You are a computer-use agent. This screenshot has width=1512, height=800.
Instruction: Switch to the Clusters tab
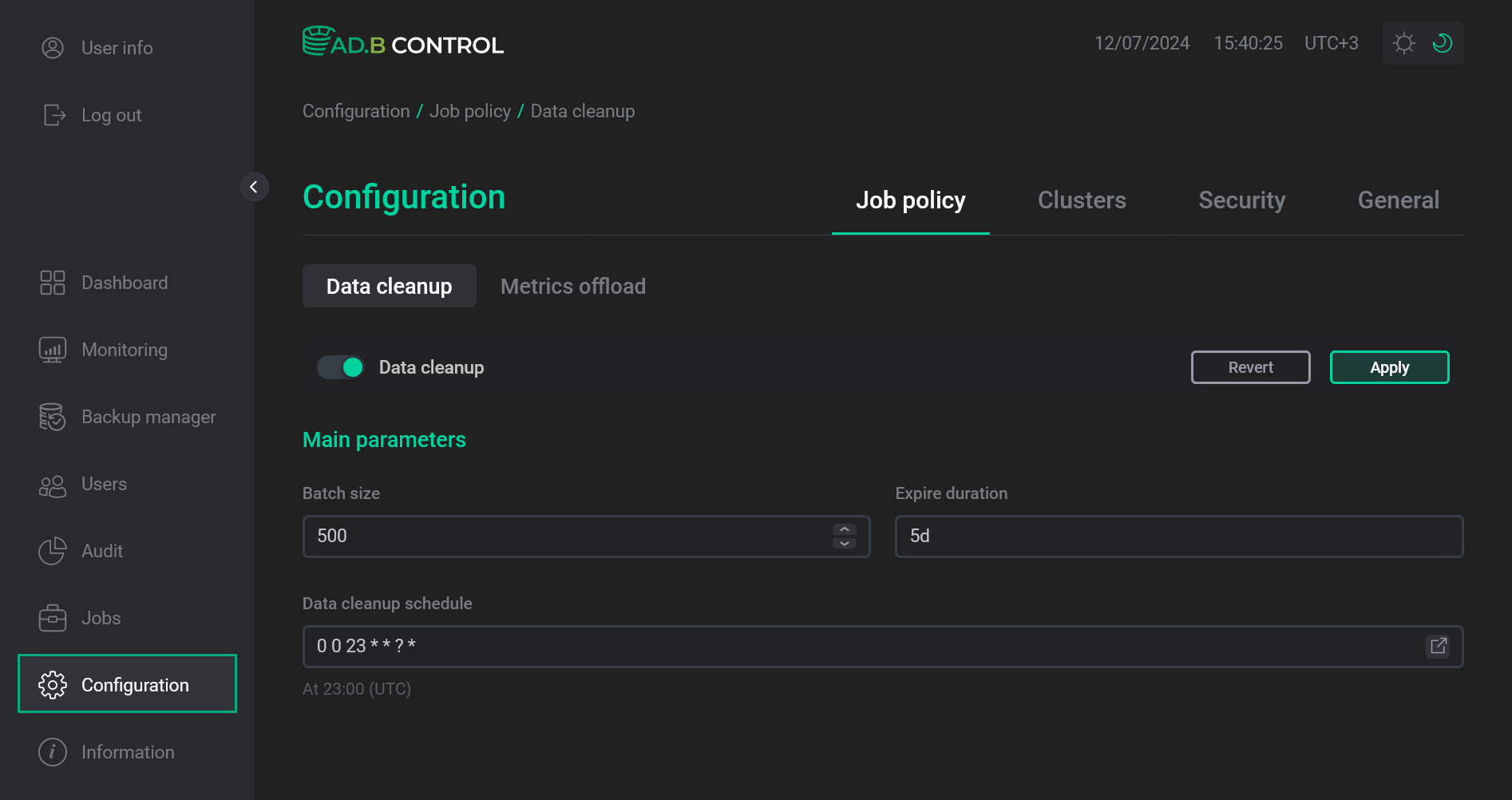(x=1082, y=200)
